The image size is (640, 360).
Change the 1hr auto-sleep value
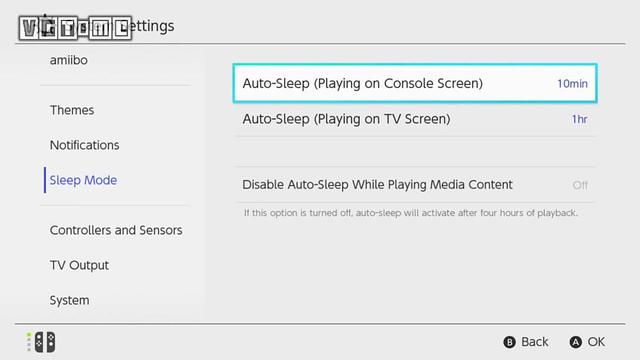580,119
